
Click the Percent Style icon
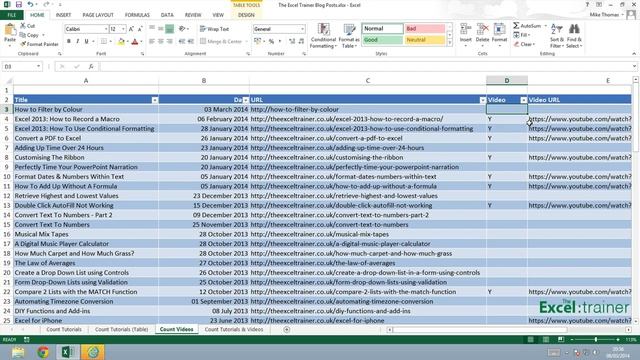click(271, 41)
